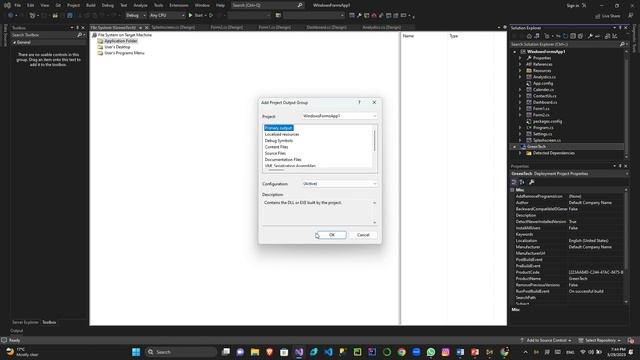Select Dashboard.cs in Solution Explorer
Viewport: 640px width, 360px height.
pos(545,102)
